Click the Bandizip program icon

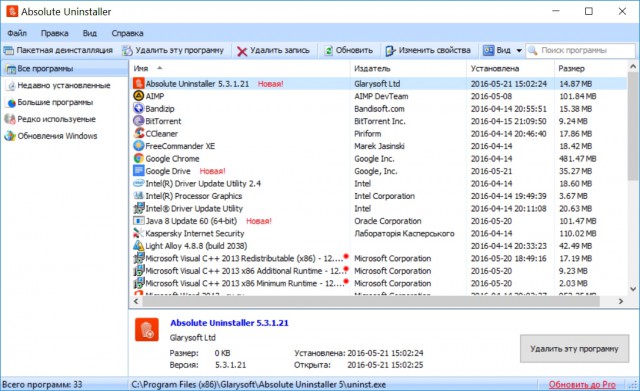tap(139, 109)
